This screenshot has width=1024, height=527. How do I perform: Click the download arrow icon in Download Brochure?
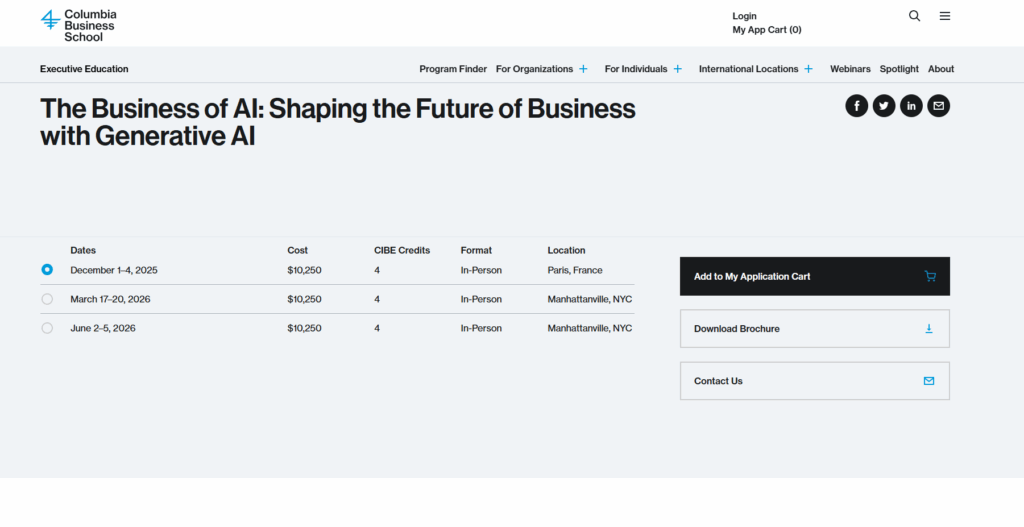[x=929, y=328]
